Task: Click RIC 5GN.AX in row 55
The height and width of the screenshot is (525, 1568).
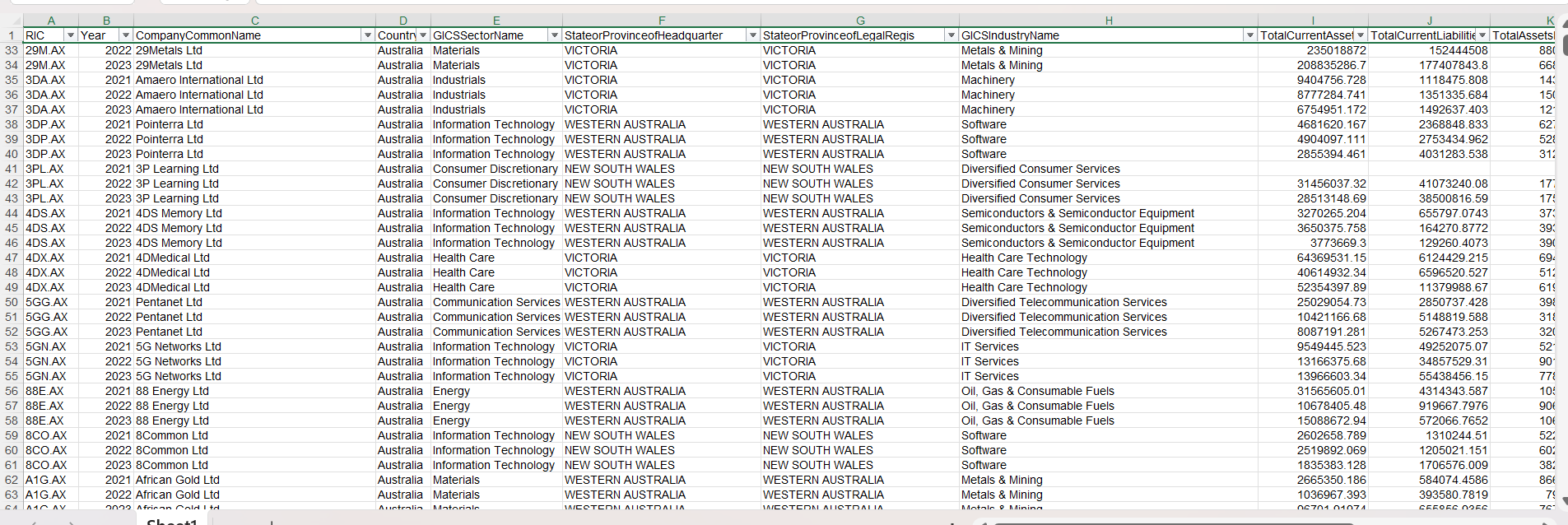Action: point(45,376)
